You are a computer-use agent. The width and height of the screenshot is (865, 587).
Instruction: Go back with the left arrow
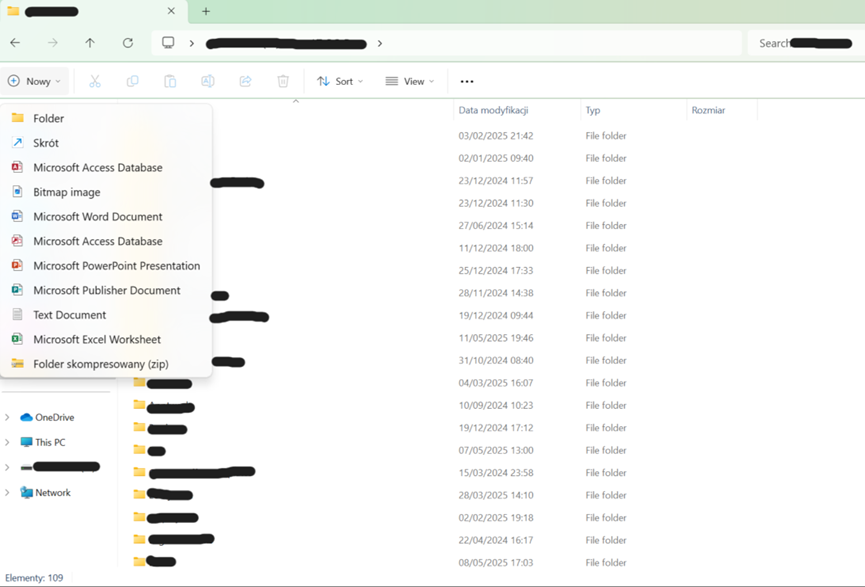15,43
